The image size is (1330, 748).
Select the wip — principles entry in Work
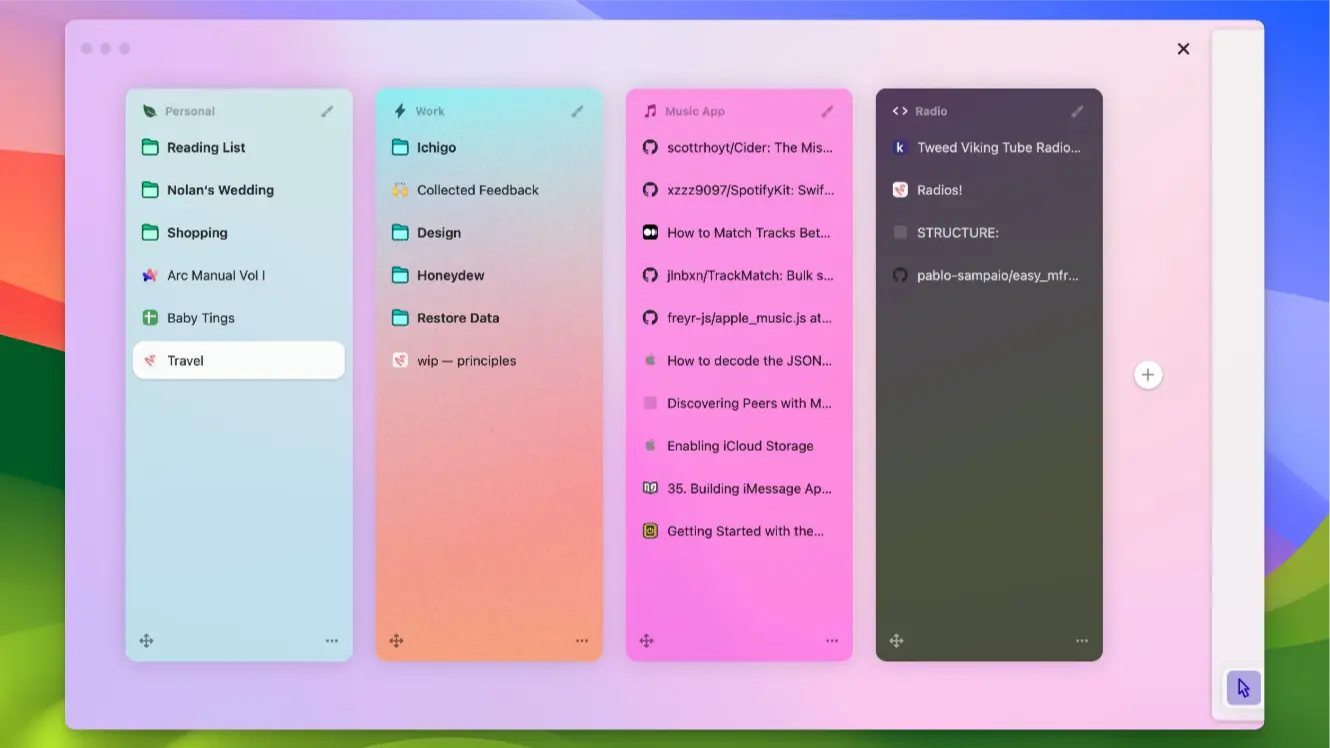pos(467,360)
